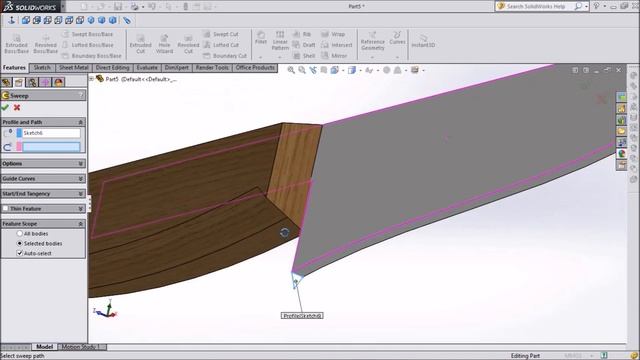This screenshot has height=360, width=640.
Task: Toggle the Auto-select checkbox
Action: tap(19, 253)
